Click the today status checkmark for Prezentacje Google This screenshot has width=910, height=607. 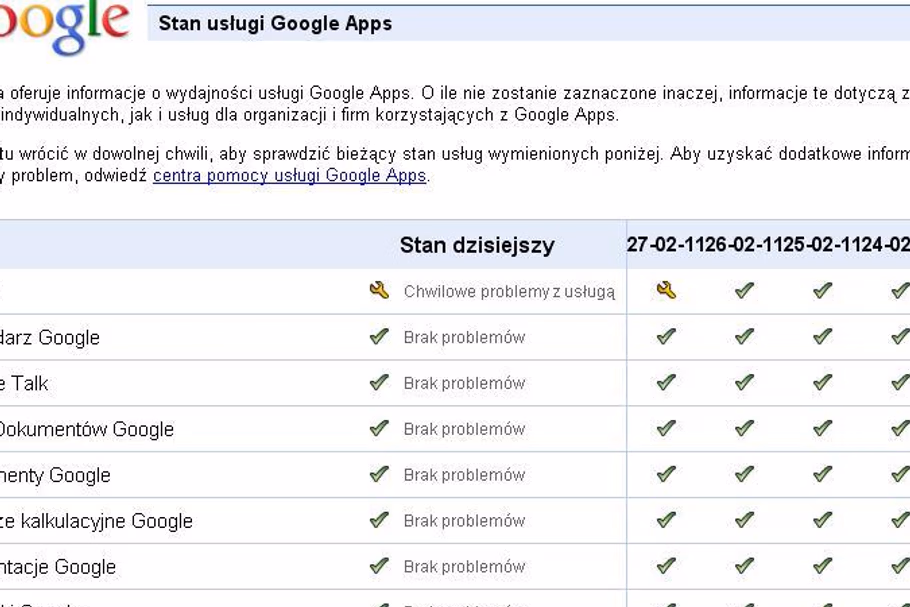tap(378, 566)
